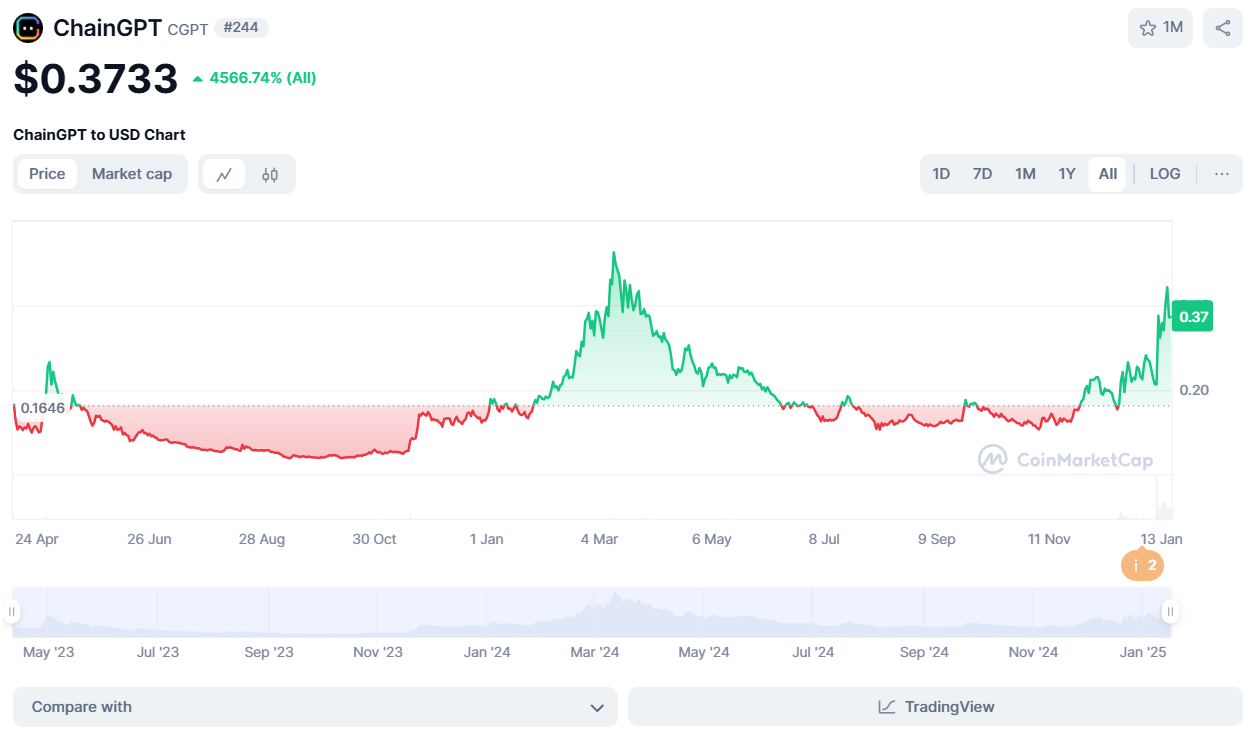Set chart range to 7D
Screen dimensions: 1259x740
982,174
